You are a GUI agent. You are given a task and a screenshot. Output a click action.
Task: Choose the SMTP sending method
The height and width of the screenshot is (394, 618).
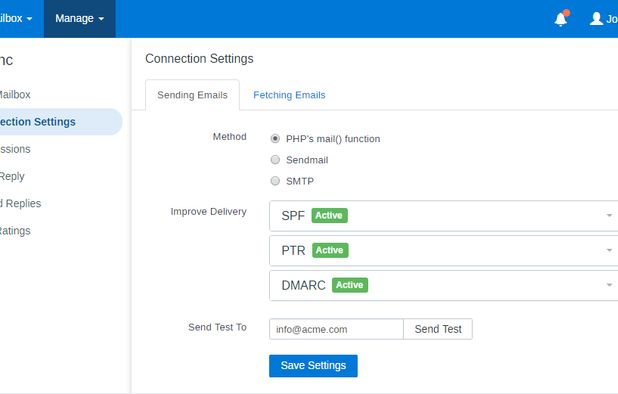(x=275, y=181)
